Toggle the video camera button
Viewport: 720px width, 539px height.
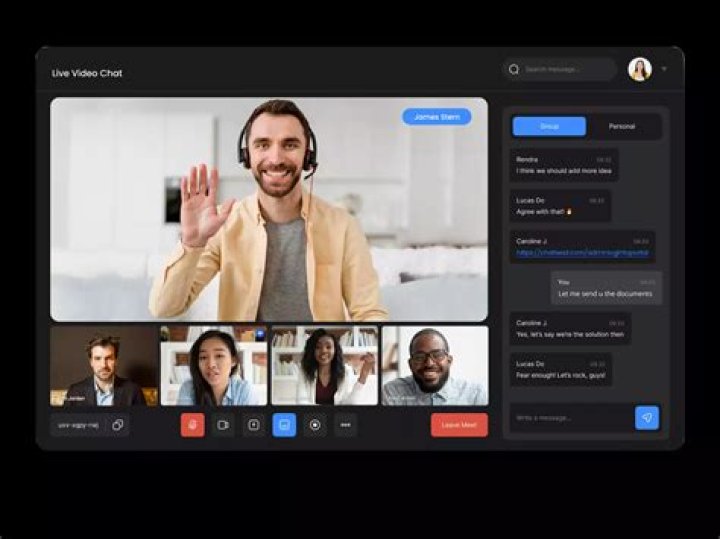point(223,425)
